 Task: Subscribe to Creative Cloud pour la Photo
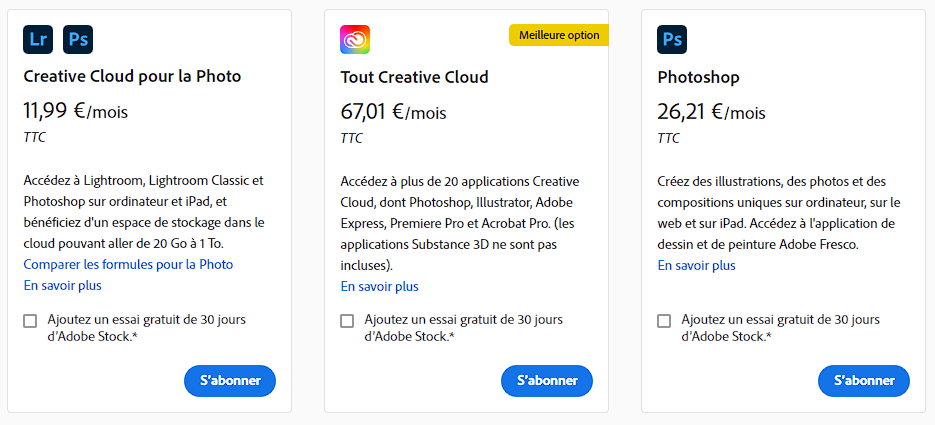[x=230, y=381]
